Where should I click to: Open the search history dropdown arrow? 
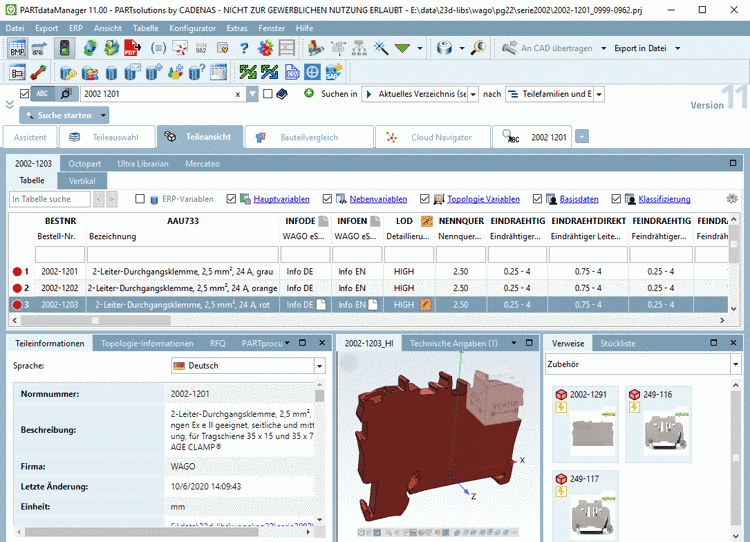click(x=253, y=94)
